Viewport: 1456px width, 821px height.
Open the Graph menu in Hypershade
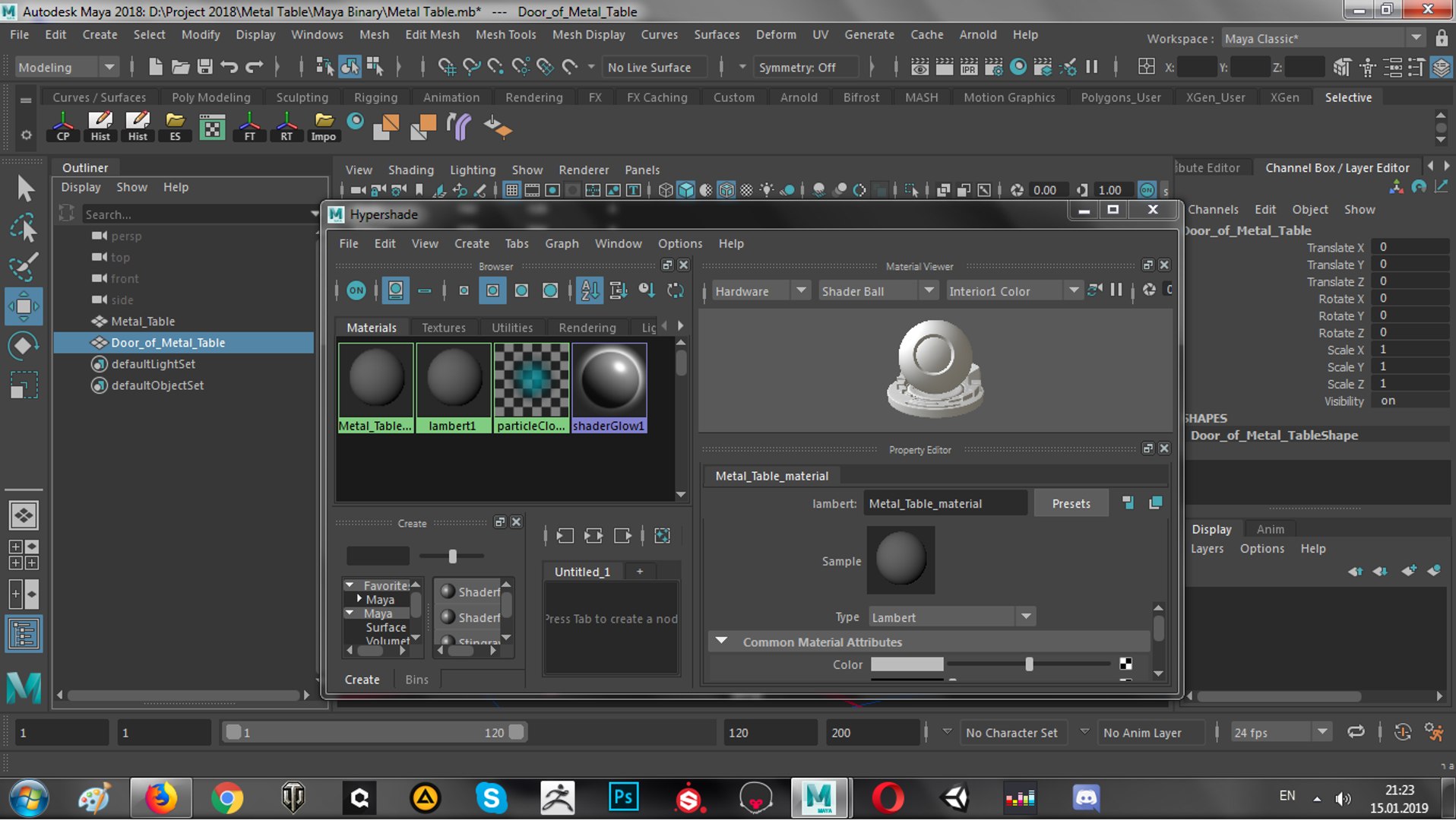tap(562, 243)
